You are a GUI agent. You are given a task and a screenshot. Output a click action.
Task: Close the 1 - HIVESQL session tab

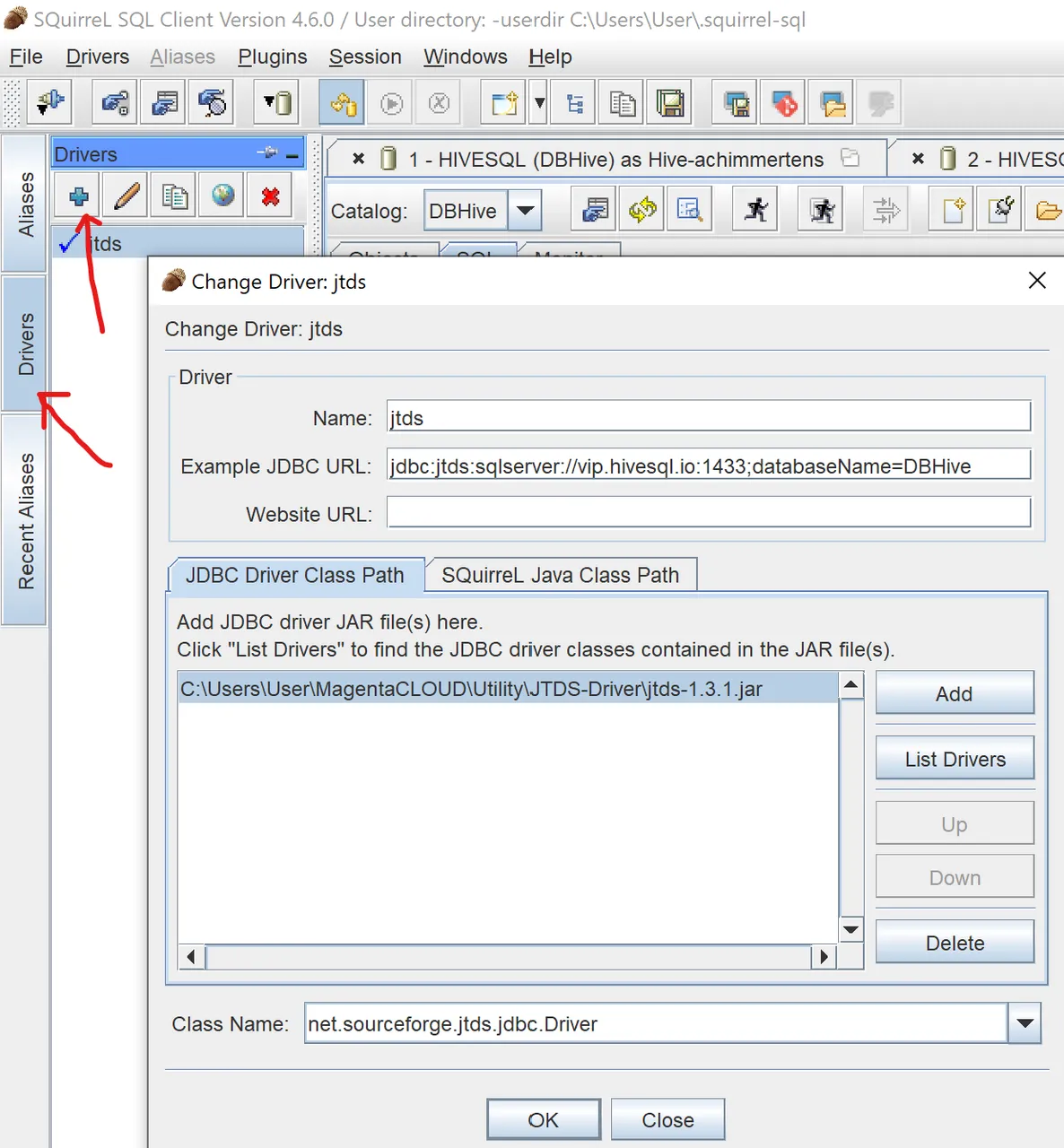click(x=358, y=159)
